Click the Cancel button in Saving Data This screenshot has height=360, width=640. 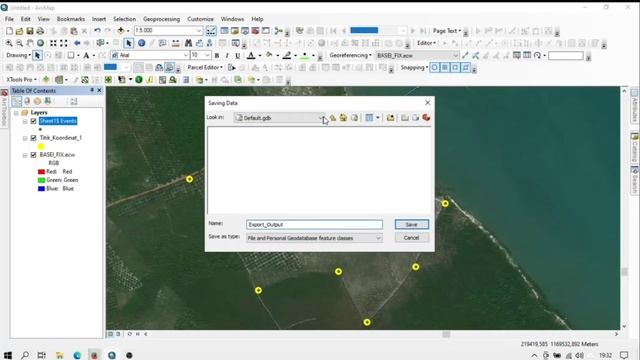(411, 238)
